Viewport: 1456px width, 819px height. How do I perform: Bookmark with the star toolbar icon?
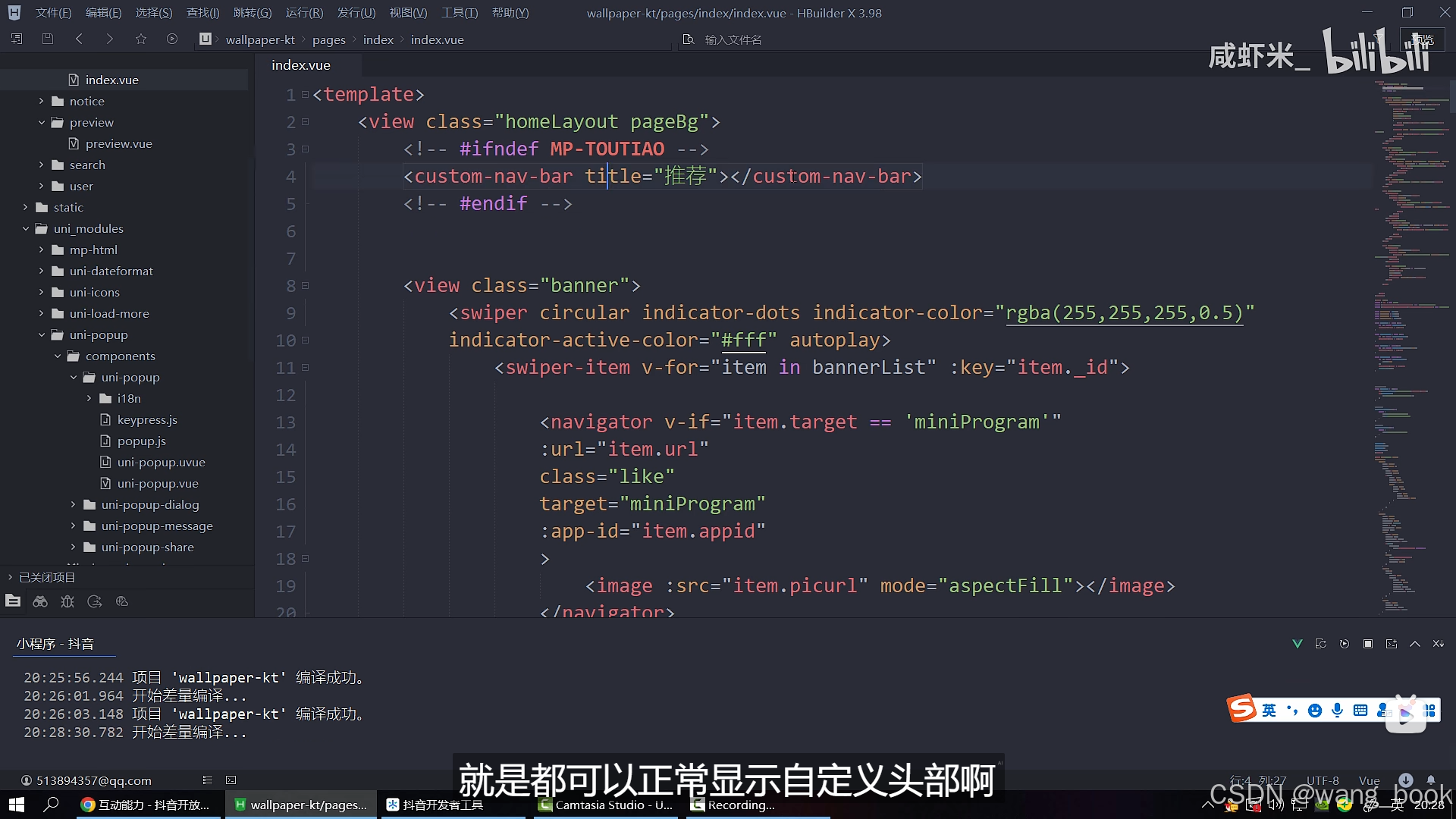point(141,39)
